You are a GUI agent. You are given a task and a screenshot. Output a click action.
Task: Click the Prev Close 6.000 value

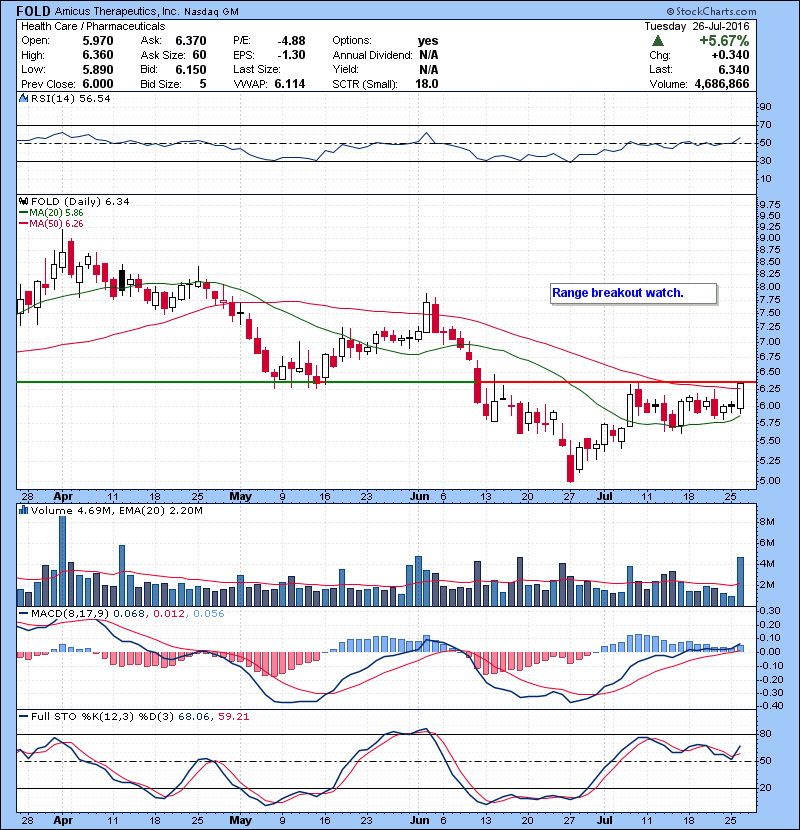(98, 84)
